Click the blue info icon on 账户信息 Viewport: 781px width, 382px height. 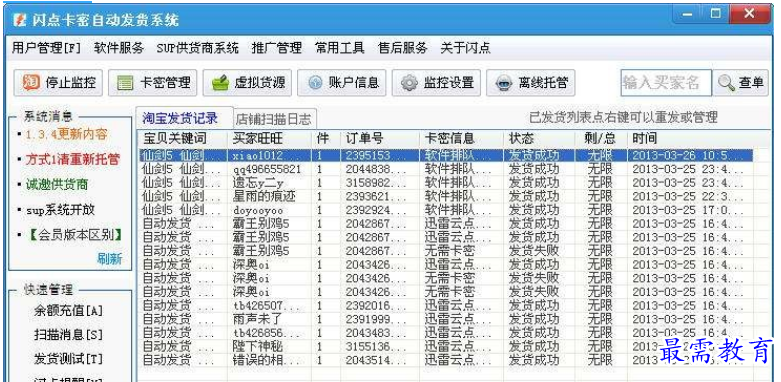click(x=315, y=83)
